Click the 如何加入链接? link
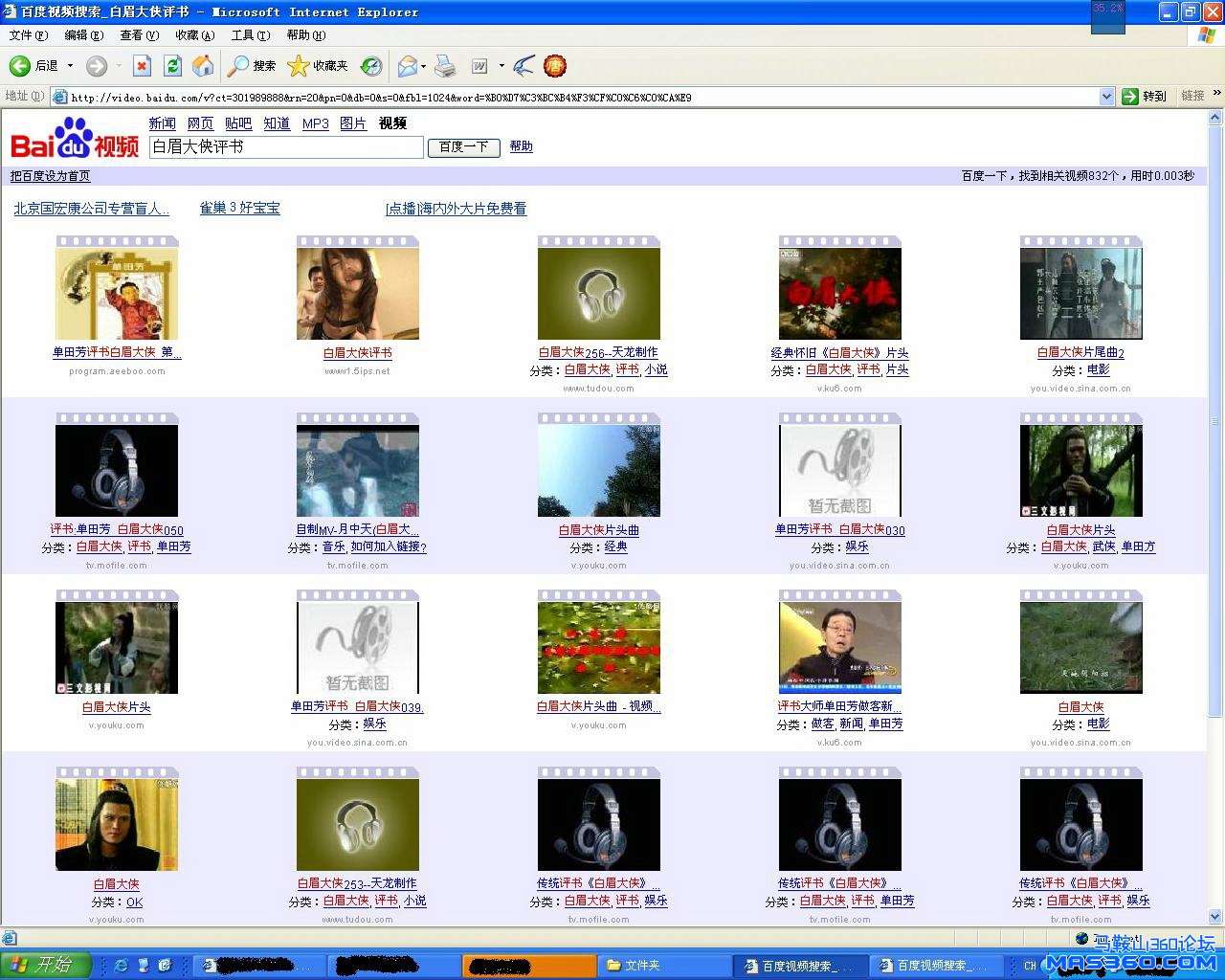Screen dimensions: 1225x980 tap(389, 546)
